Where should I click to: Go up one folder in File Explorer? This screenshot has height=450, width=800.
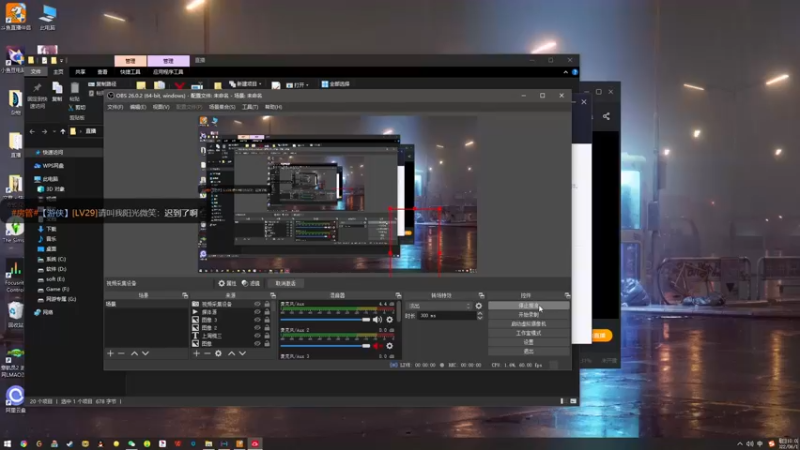[x=63, y=132]
